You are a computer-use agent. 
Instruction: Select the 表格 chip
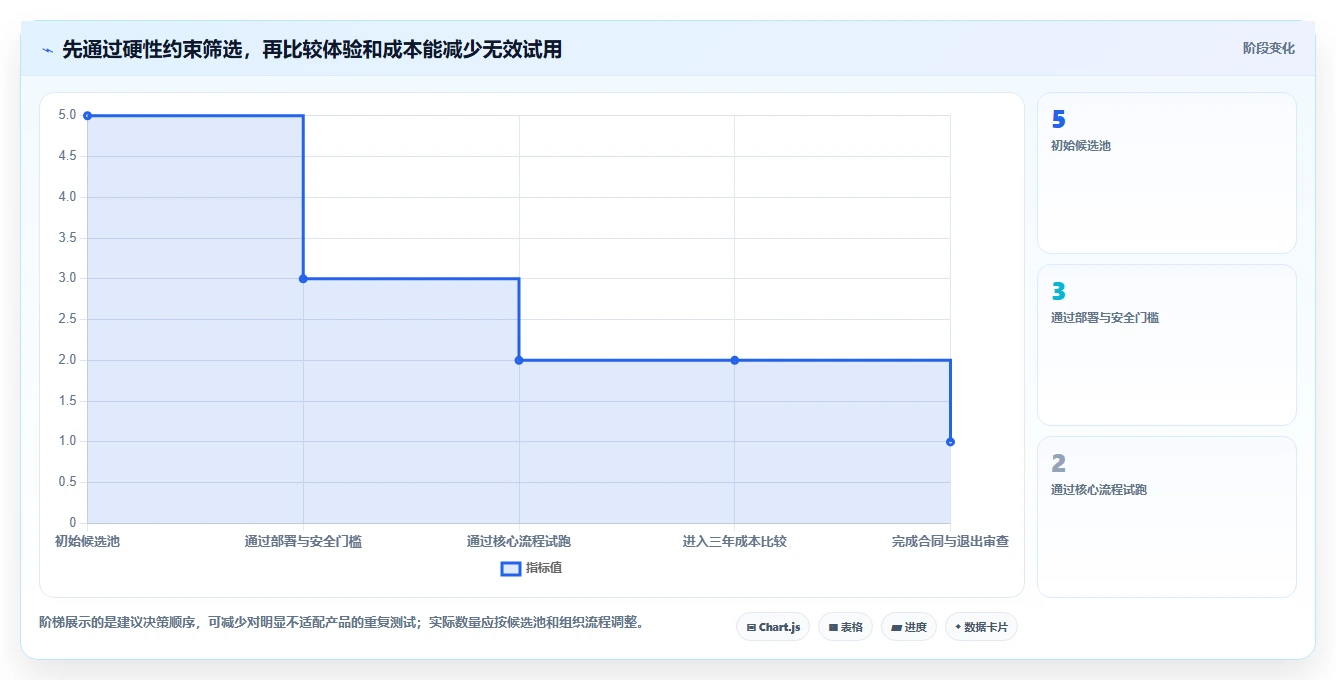[845, 627]
